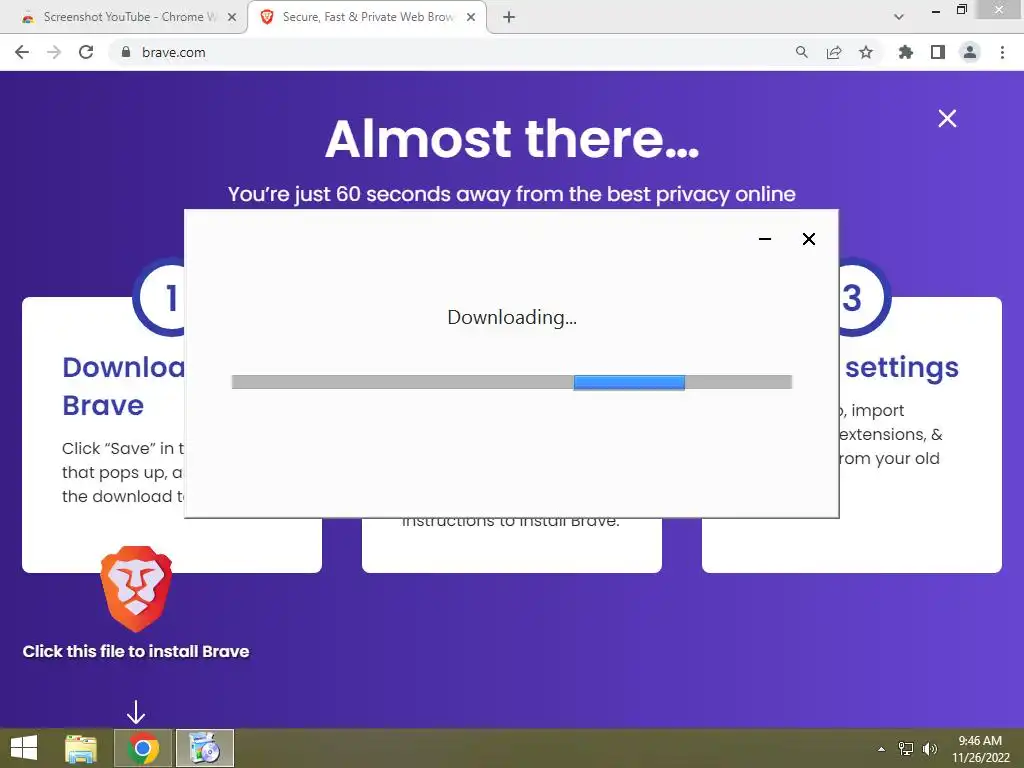Click 'Click this file to install Brave' text
The width and height of the screenshot is (1024, 768).
136,651
